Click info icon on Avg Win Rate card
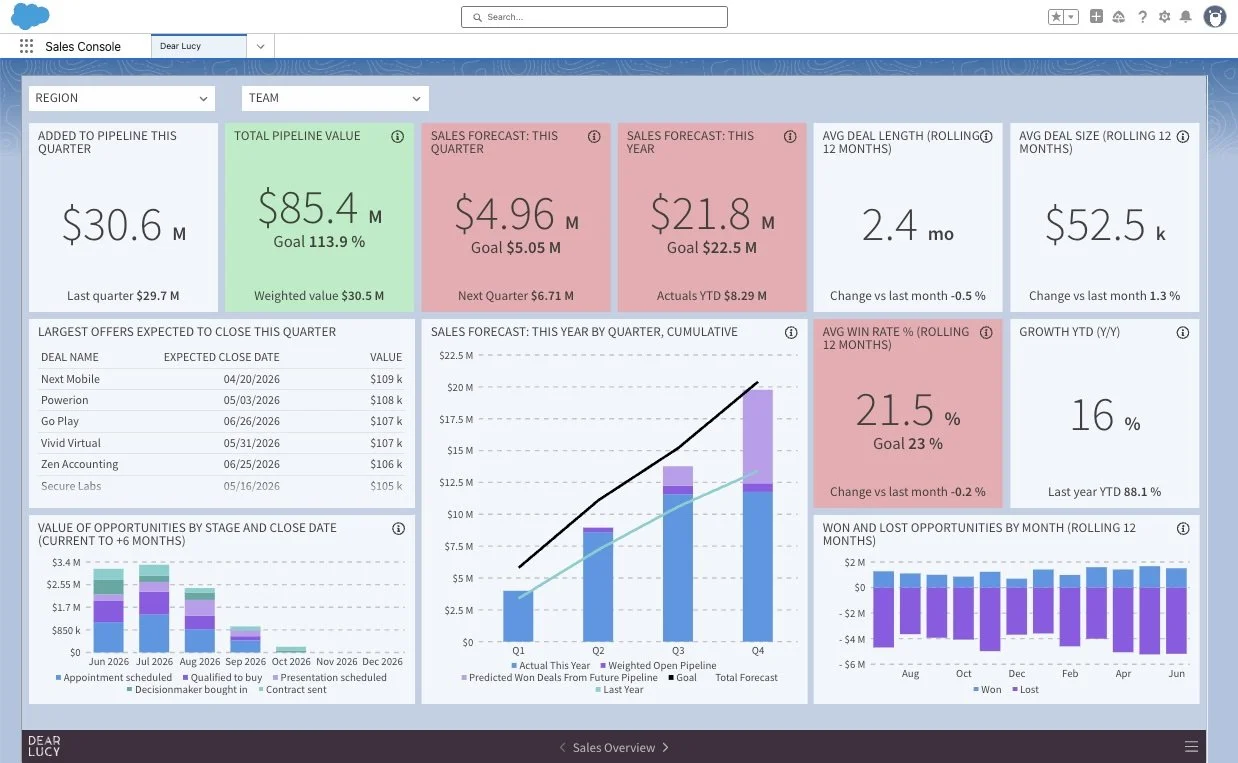Image resolution: width=1238 pixels, height=763 pixels. click(x=986, y=332)
